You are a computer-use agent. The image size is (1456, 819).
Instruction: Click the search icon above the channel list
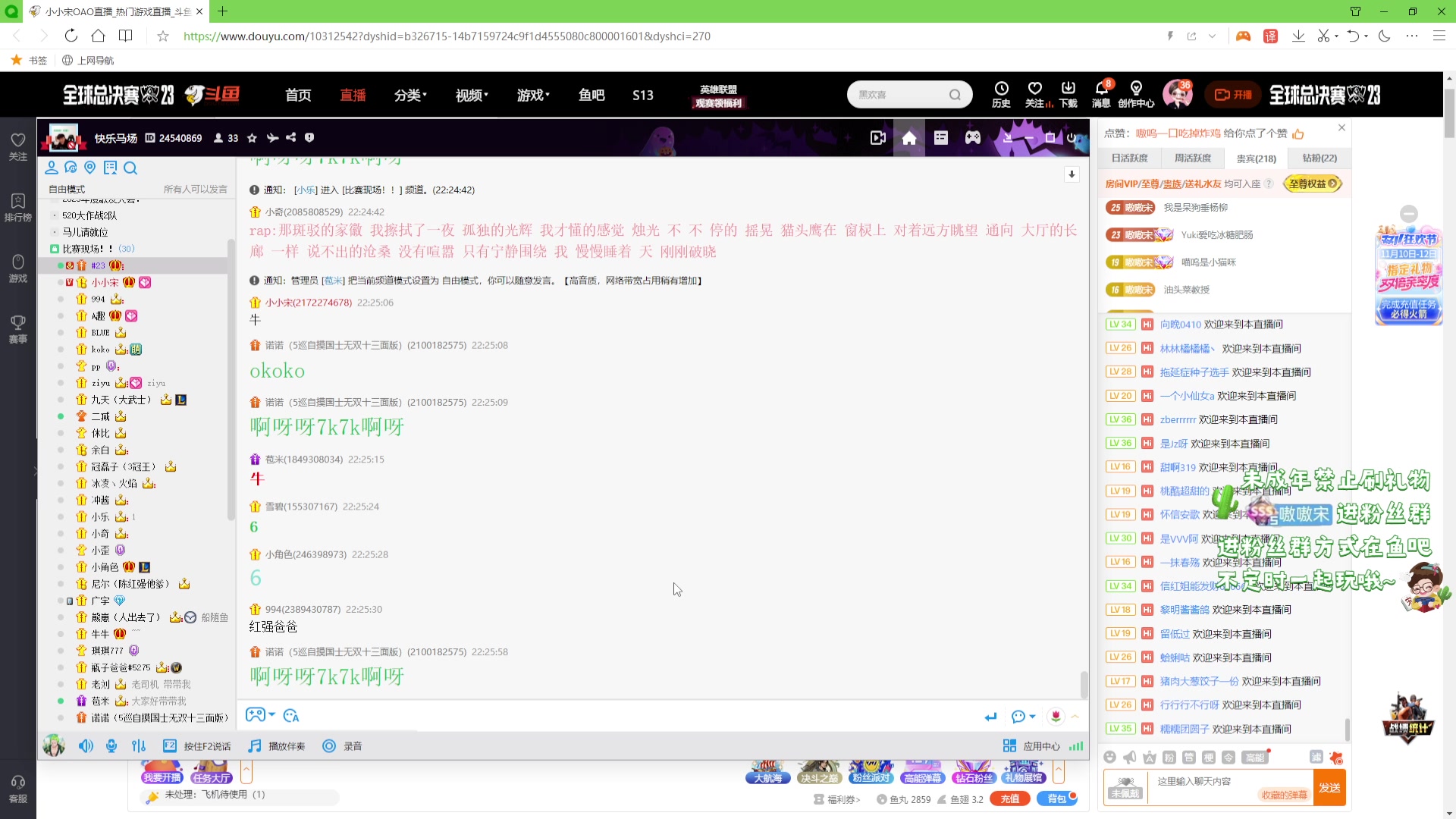(130, 168)
